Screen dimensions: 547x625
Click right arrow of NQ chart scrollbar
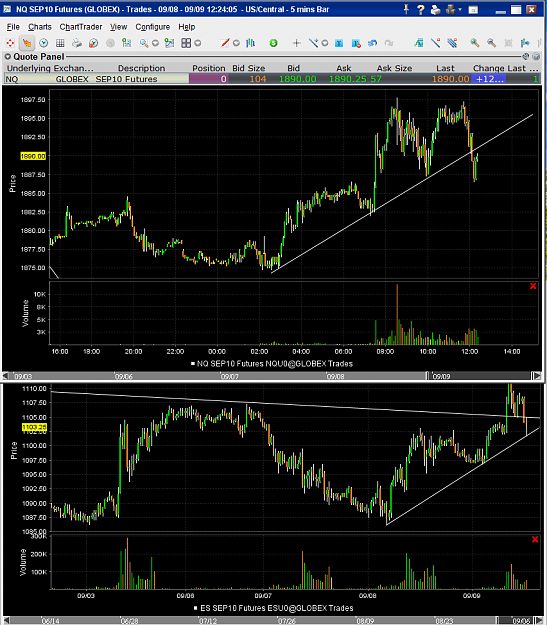pyautogui.click(x=537, y=376)
